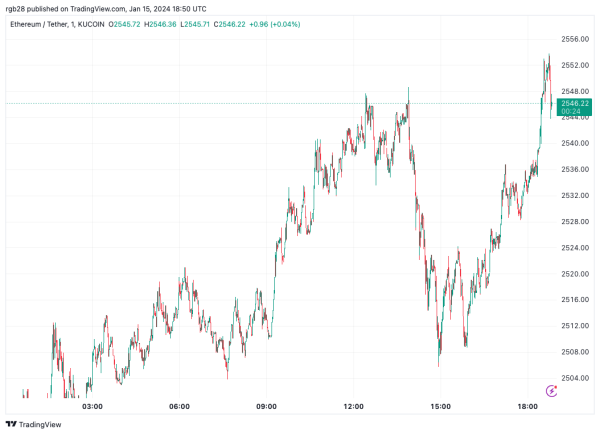Click the TradingView logo icon
Viewport: 600px width, 434px height.
(x=11, y=424)
